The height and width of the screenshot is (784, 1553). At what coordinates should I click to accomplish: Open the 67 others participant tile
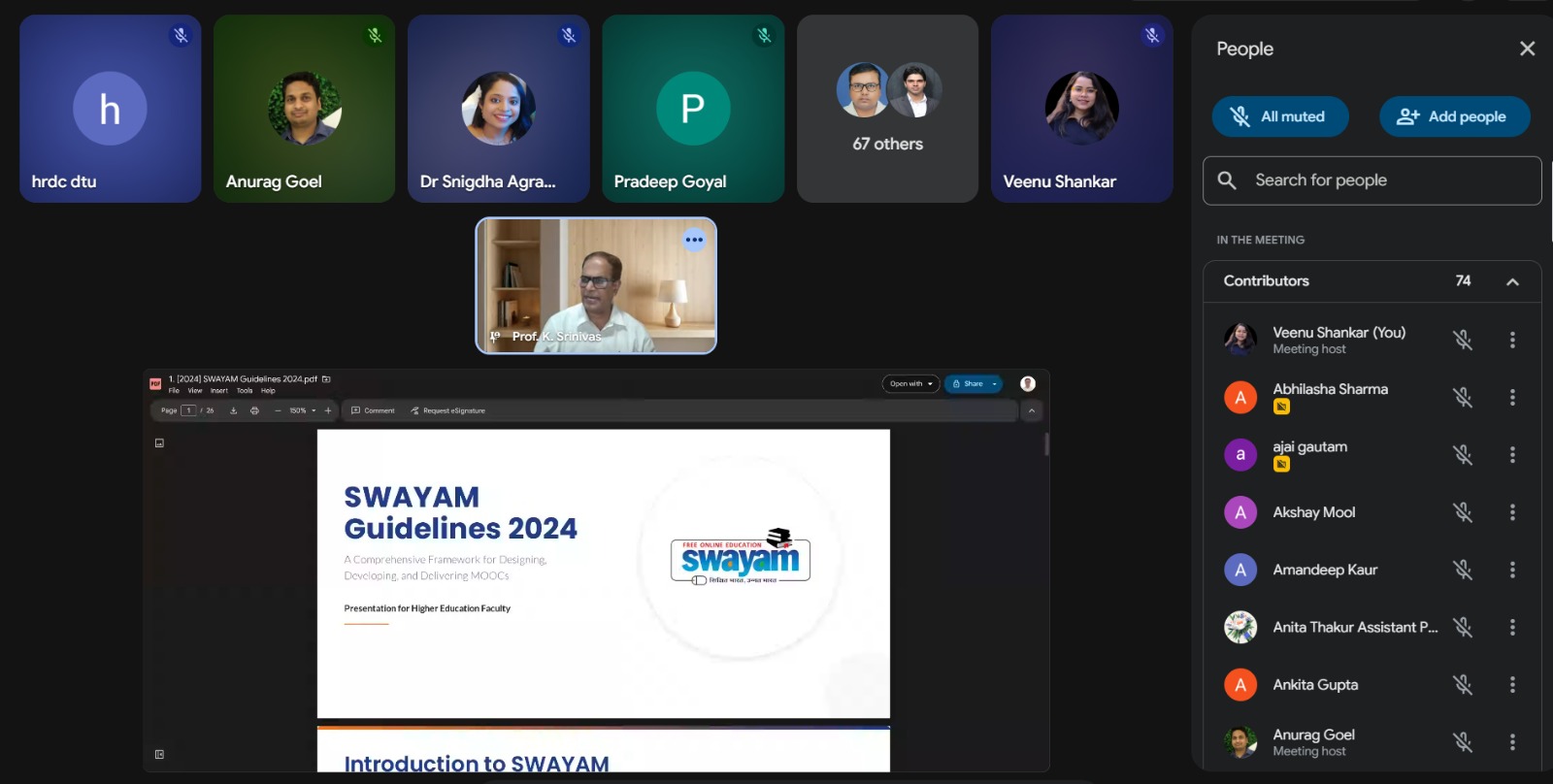[x=888, y=109]
